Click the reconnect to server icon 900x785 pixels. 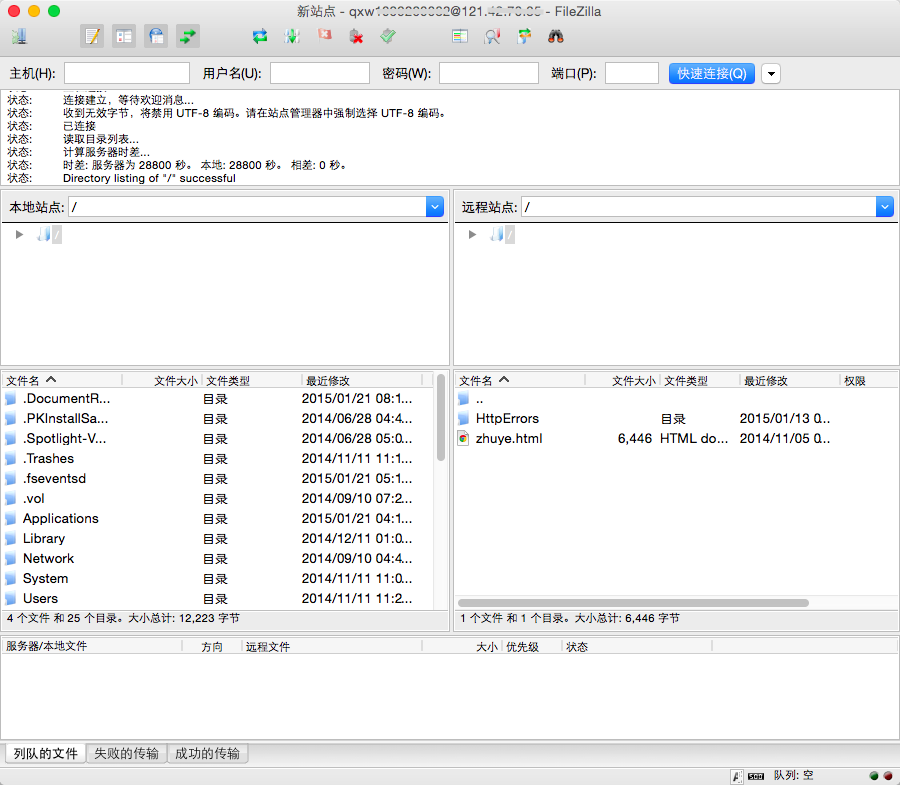[x=388, y=37]
